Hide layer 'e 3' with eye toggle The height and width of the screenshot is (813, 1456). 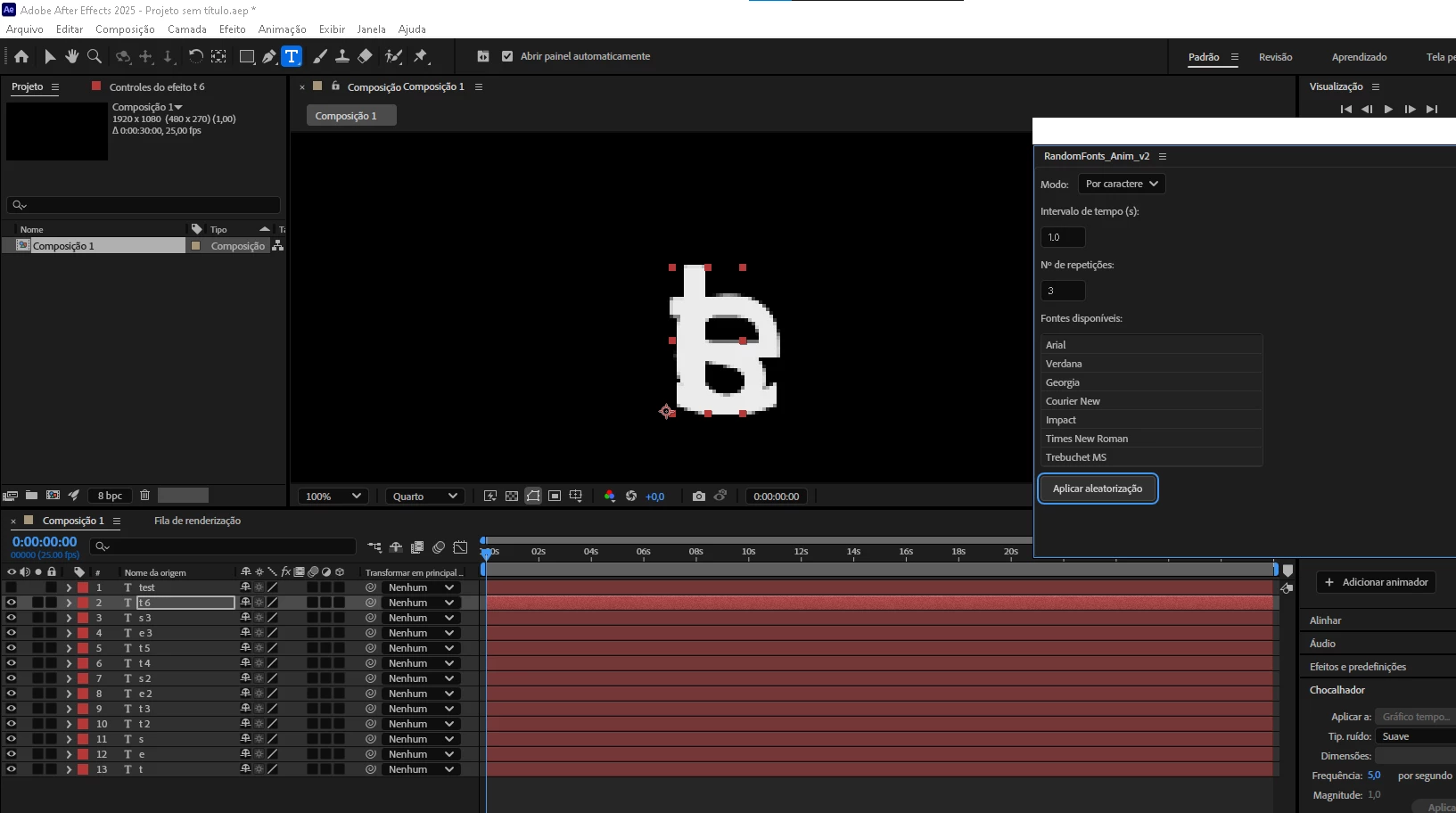(x=12, y=633)
